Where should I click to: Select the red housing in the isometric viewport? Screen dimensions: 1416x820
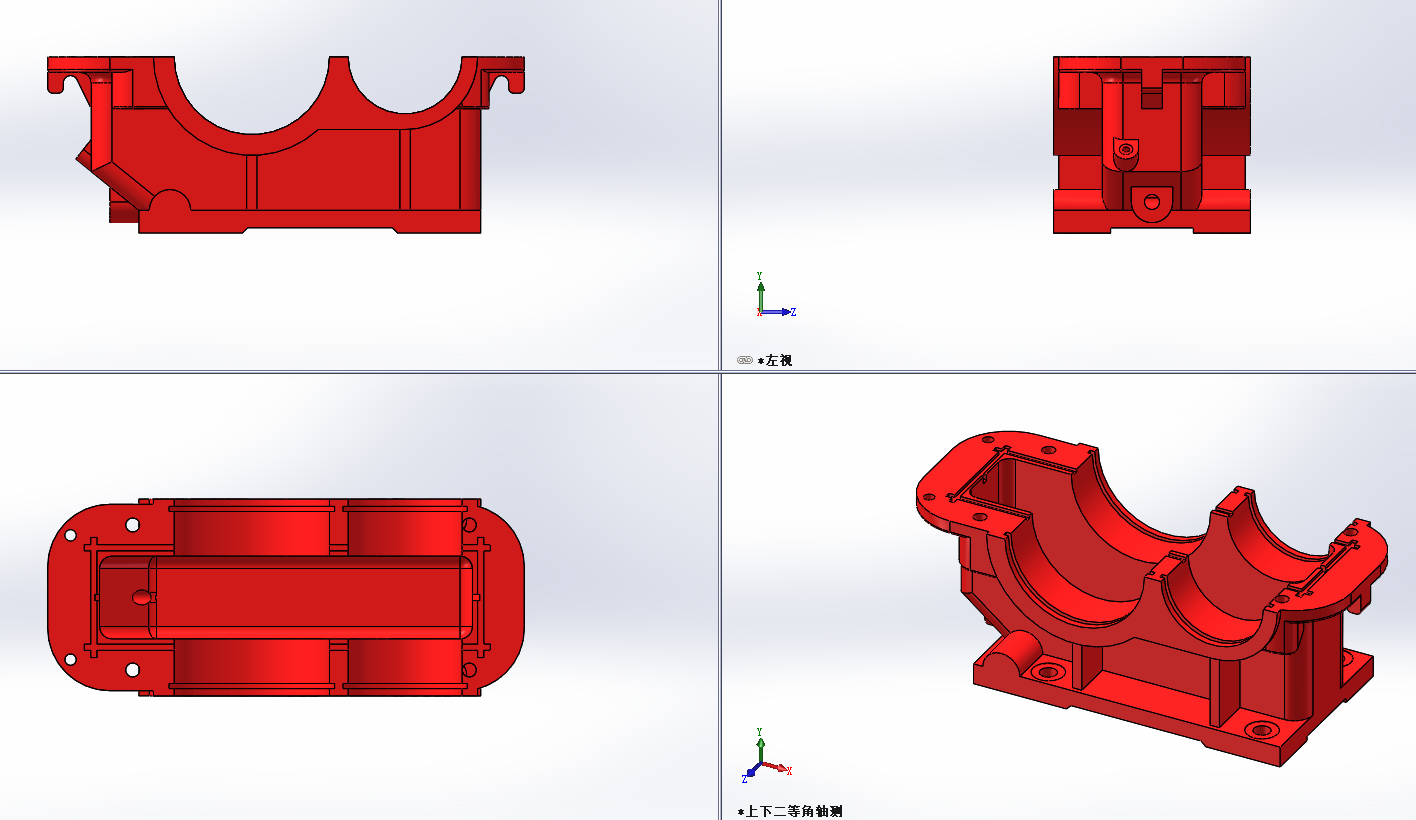1150,600
